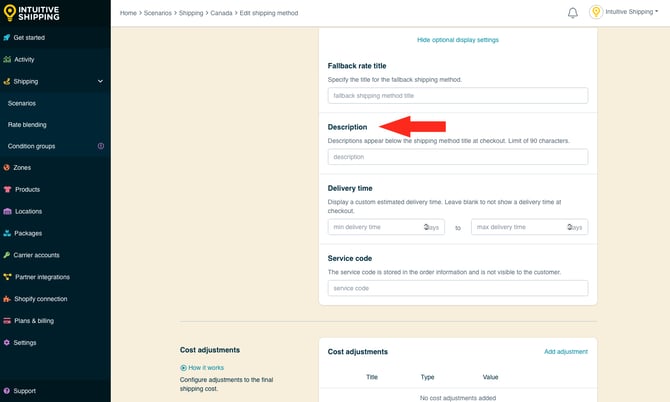Click the Title column header
This screenshot has width=670, height=402.
coord(372,377)
